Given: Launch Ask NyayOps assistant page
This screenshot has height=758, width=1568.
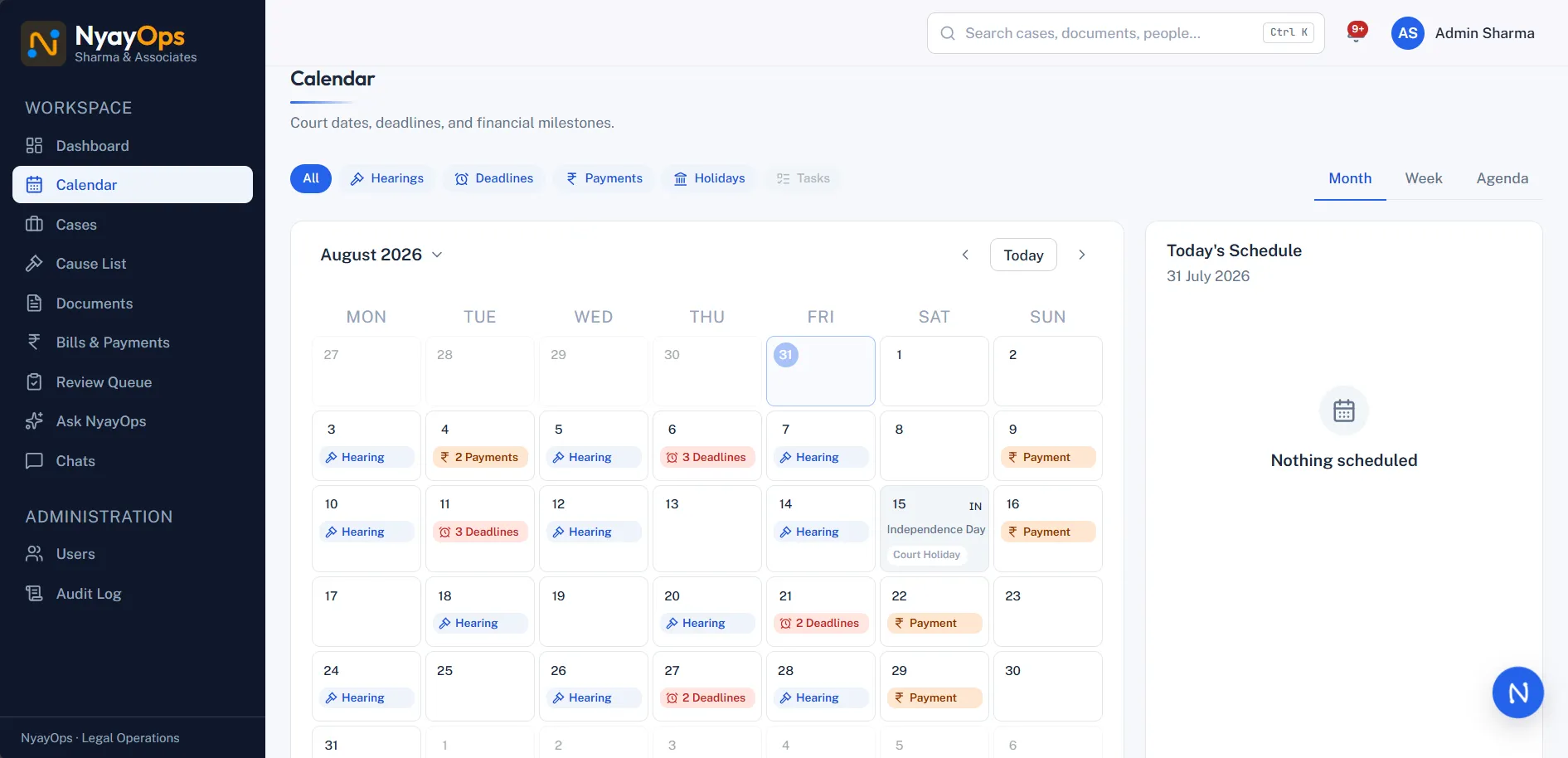Looking at the screenshot, I should point(133,421).
